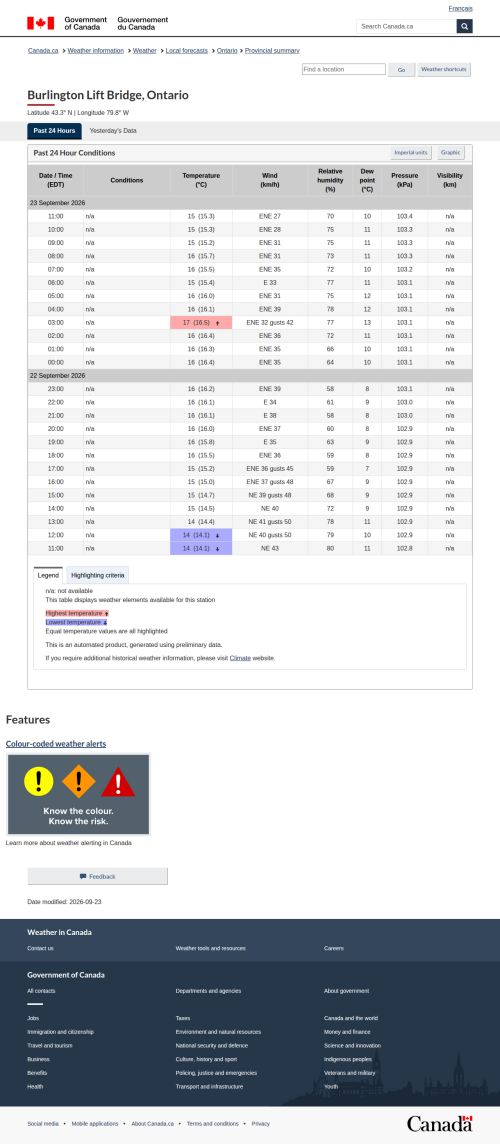Select the Legend tab

pyautogui.click(x=48, y=575)
